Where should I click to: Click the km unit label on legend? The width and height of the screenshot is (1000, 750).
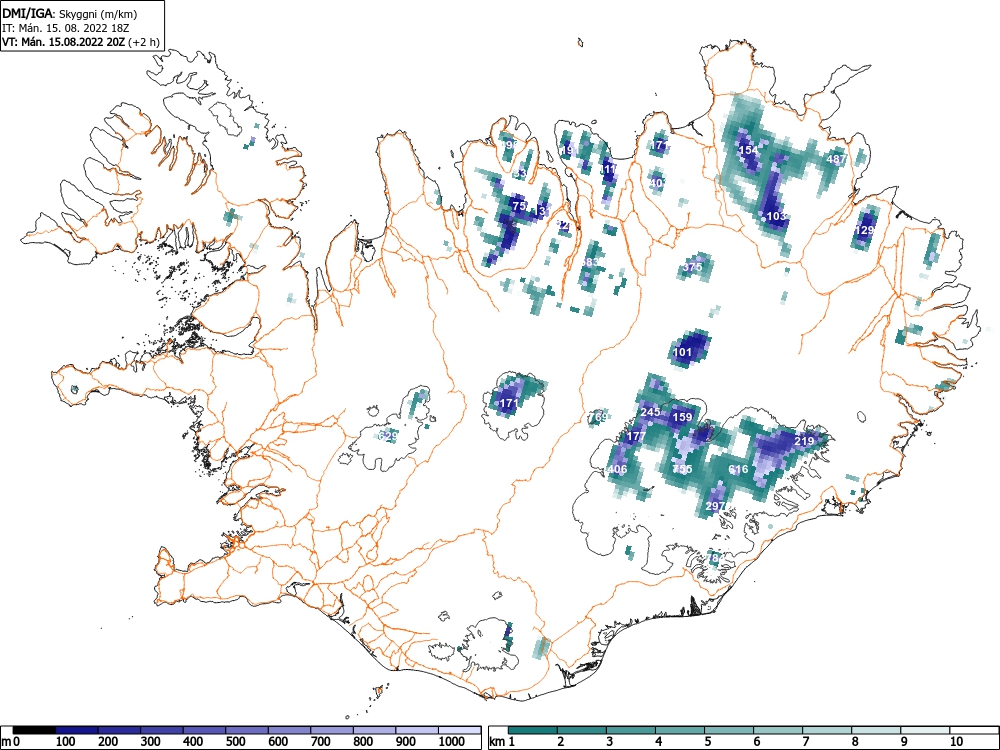pos(497,742)
